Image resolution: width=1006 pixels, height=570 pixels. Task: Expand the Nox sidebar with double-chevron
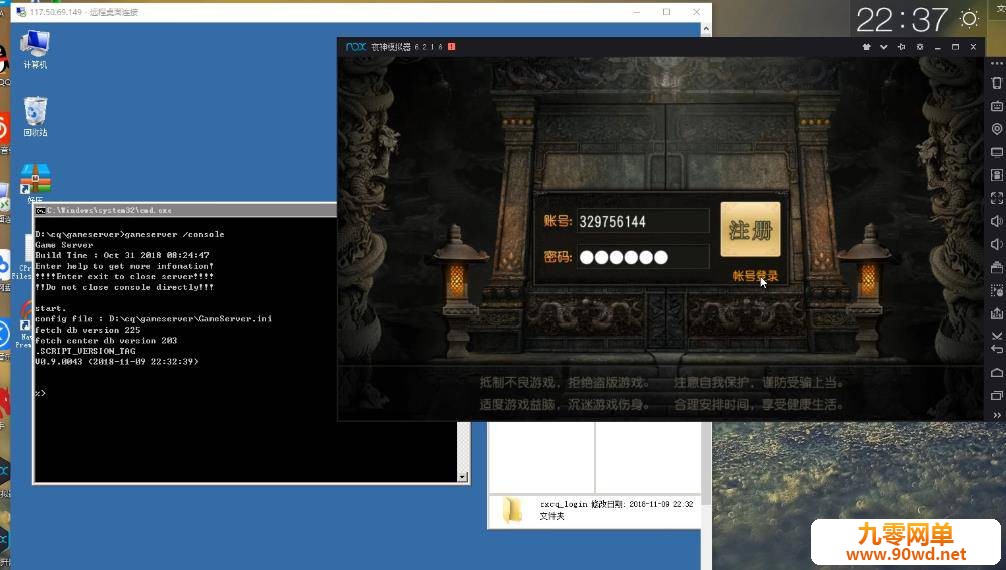click(x=996, y=415)
